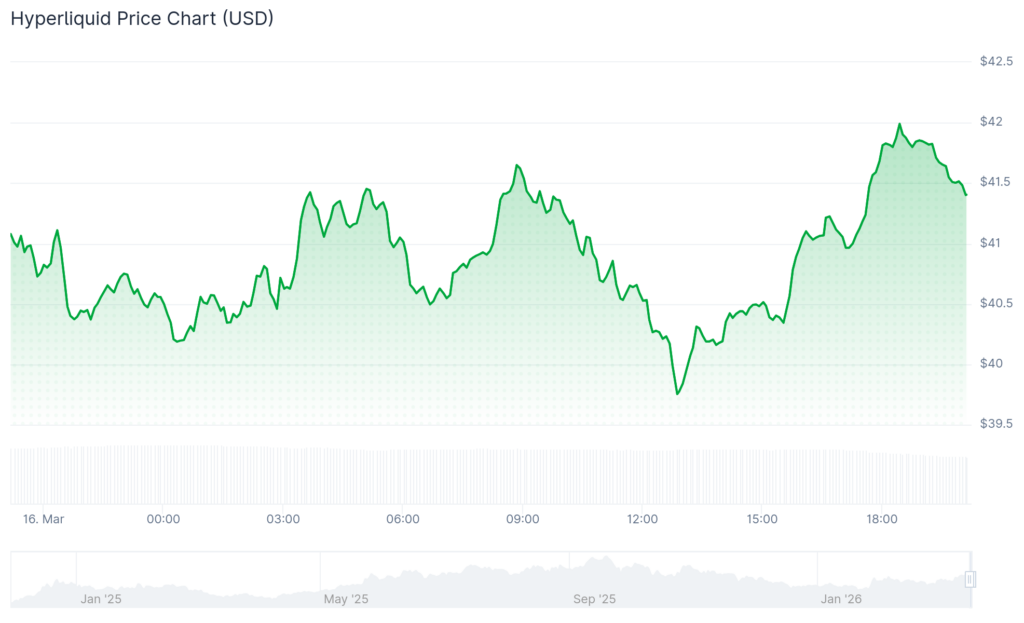Click the $41 price axis label
Image resolution: width=1024 pixels, height=623 pixels.
[991, 243]
